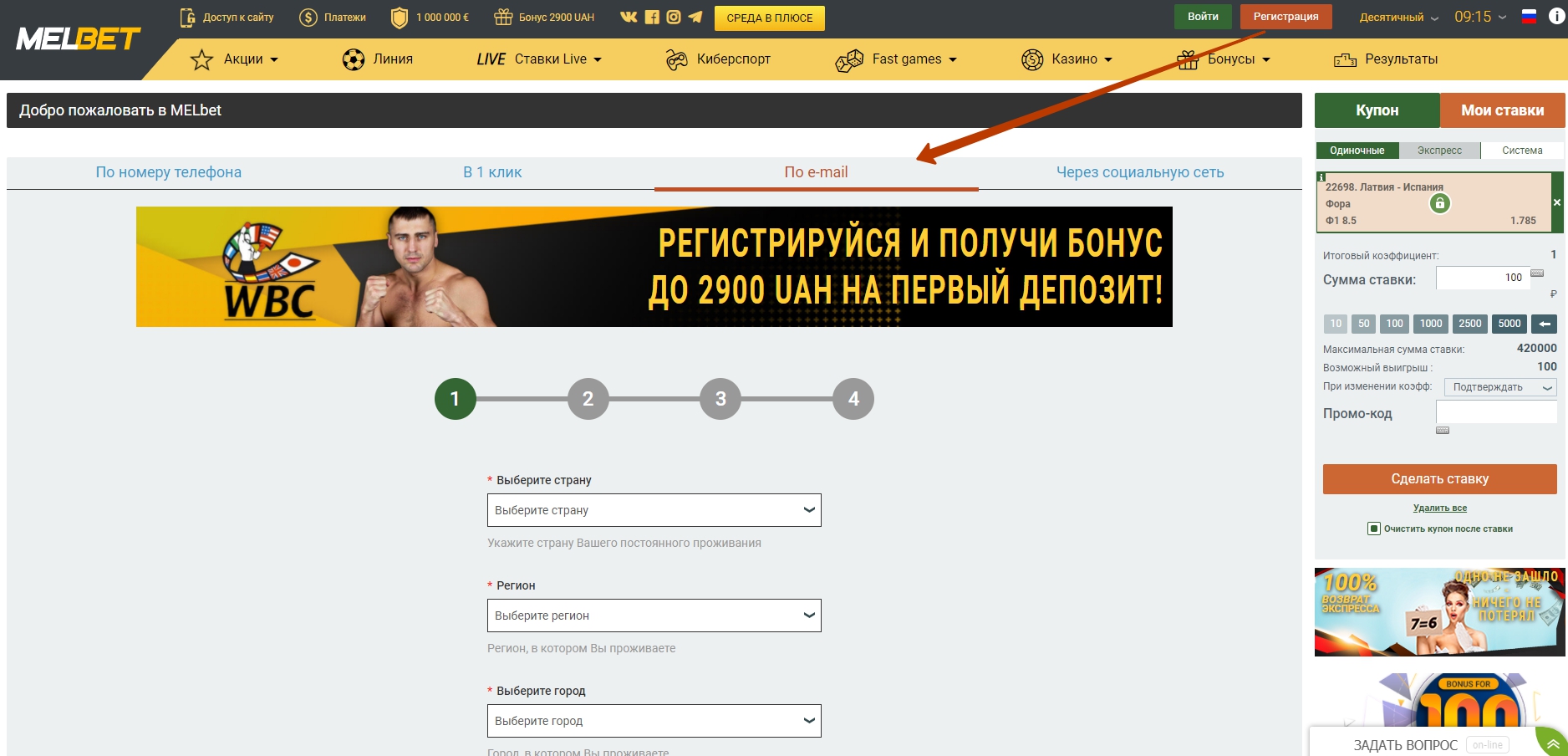Click the Сумма ставки input field

pyautogui.click(x=1483, y=278)
